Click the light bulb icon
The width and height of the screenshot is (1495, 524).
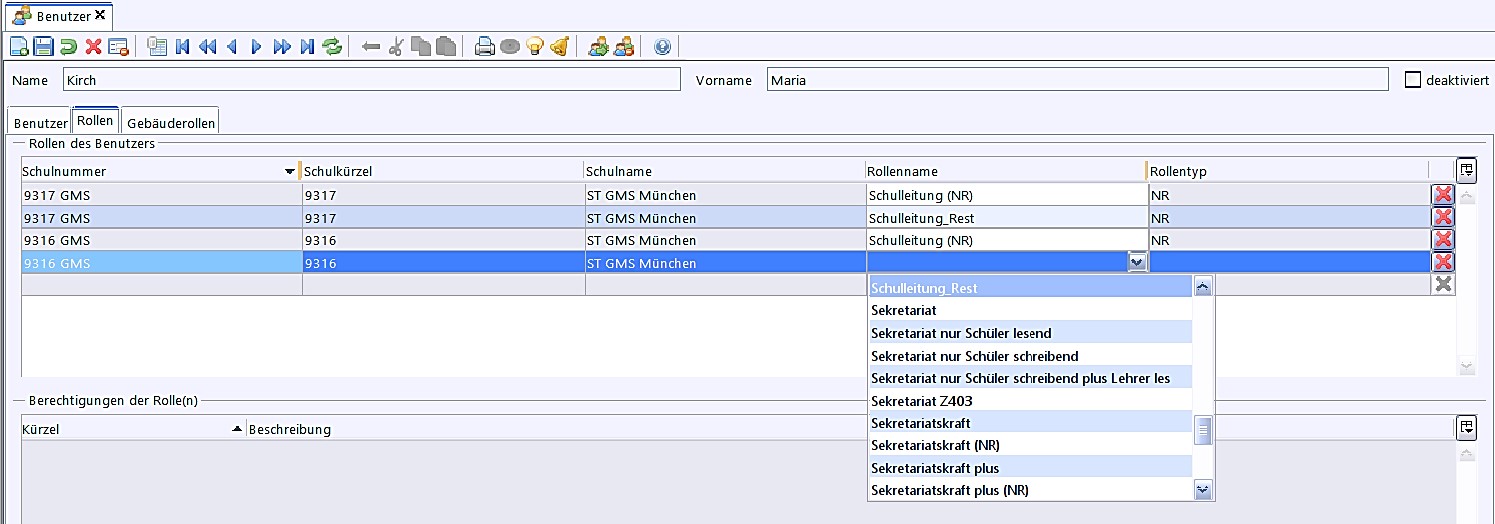535,46
